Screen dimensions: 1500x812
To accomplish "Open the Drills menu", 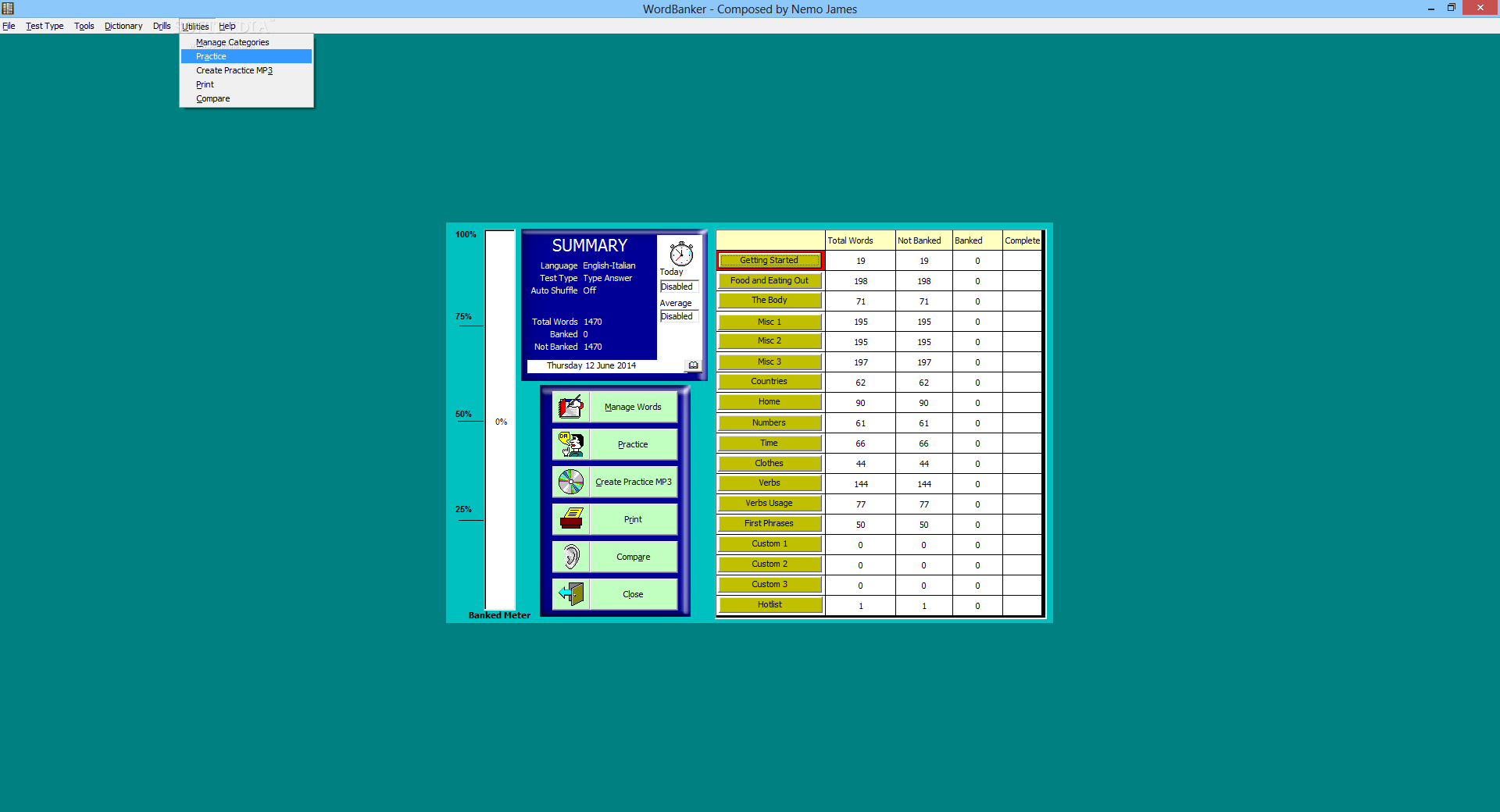I will [162, 26].
